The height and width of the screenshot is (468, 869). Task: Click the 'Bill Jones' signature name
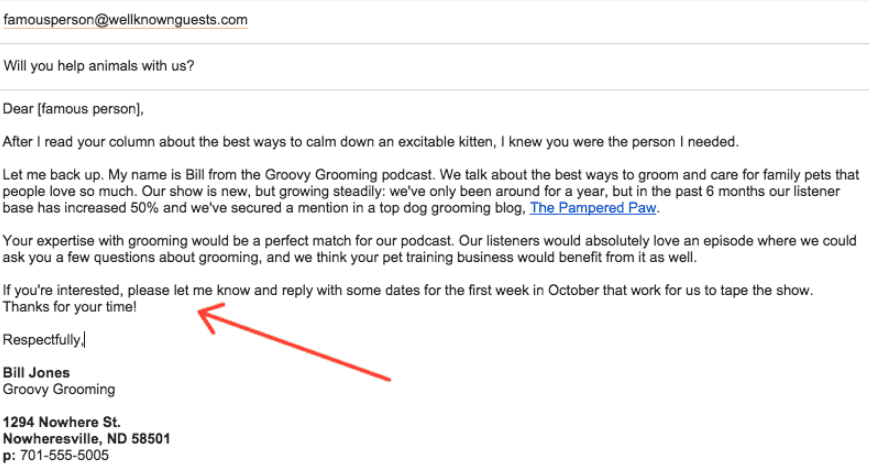pyautogui.click(x=36, y=373)
